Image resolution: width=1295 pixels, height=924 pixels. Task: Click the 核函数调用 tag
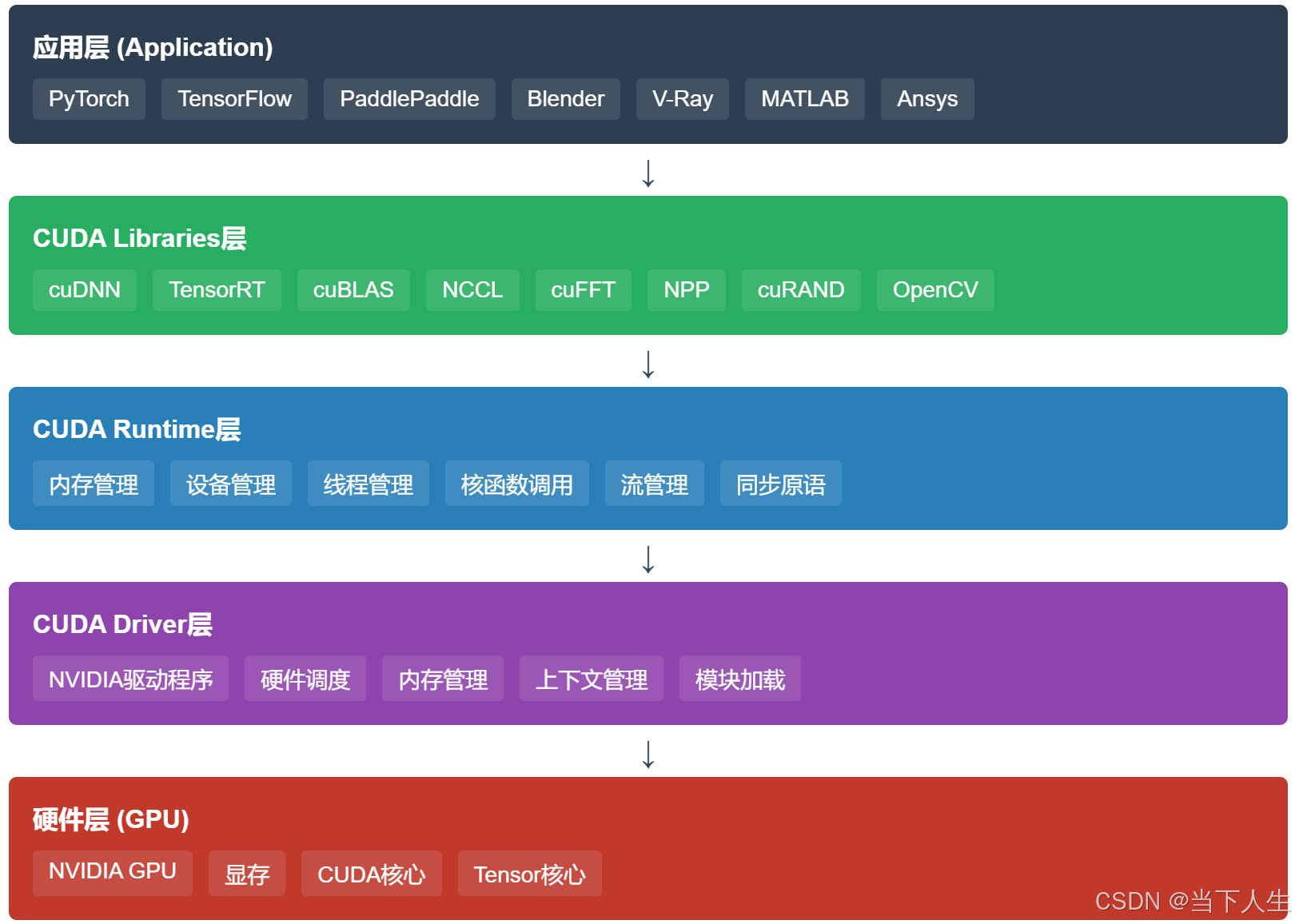[517, 484]
